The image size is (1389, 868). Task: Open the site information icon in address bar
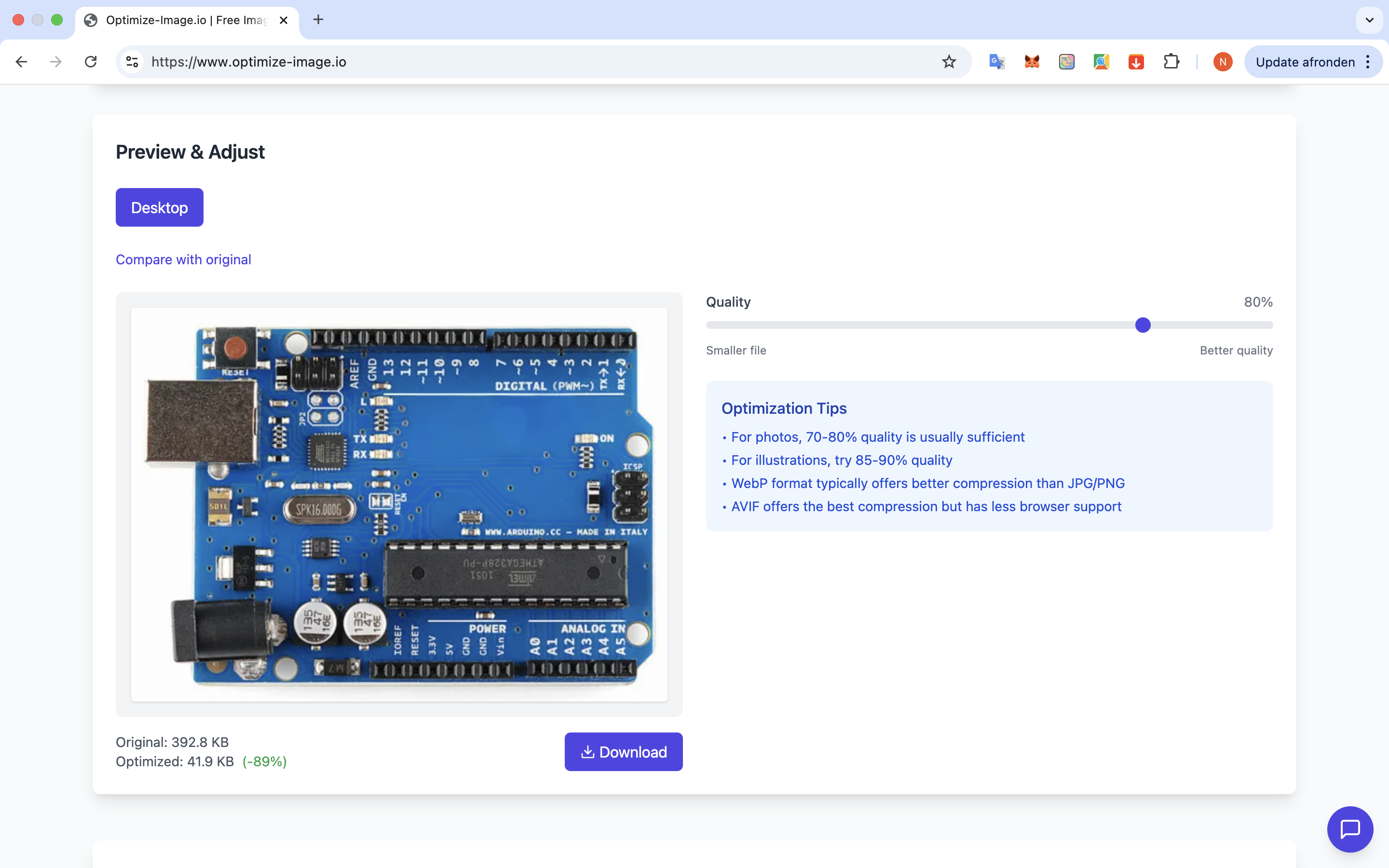(x=133, y=61)
